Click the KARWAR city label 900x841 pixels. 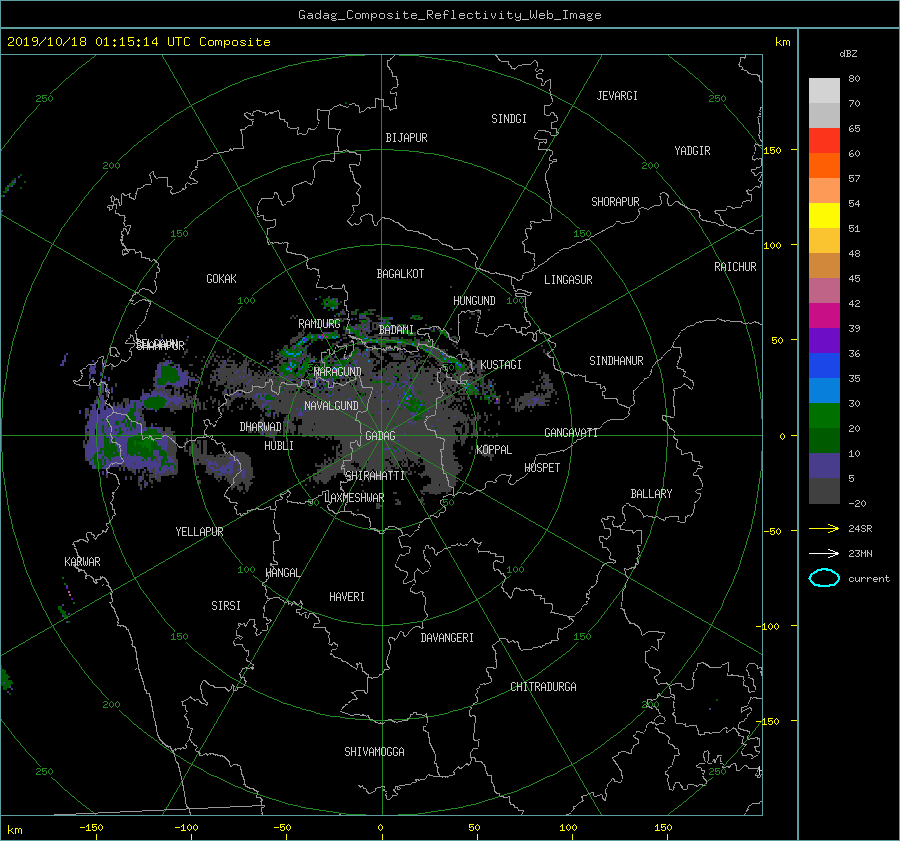coord(82,561)
